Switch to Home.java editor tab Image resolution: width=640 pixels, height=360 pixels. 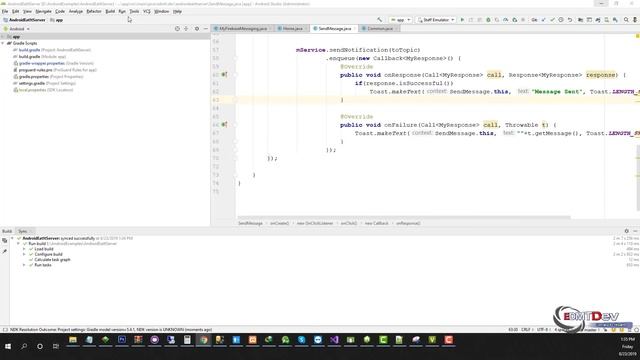(x=292, y=29)
